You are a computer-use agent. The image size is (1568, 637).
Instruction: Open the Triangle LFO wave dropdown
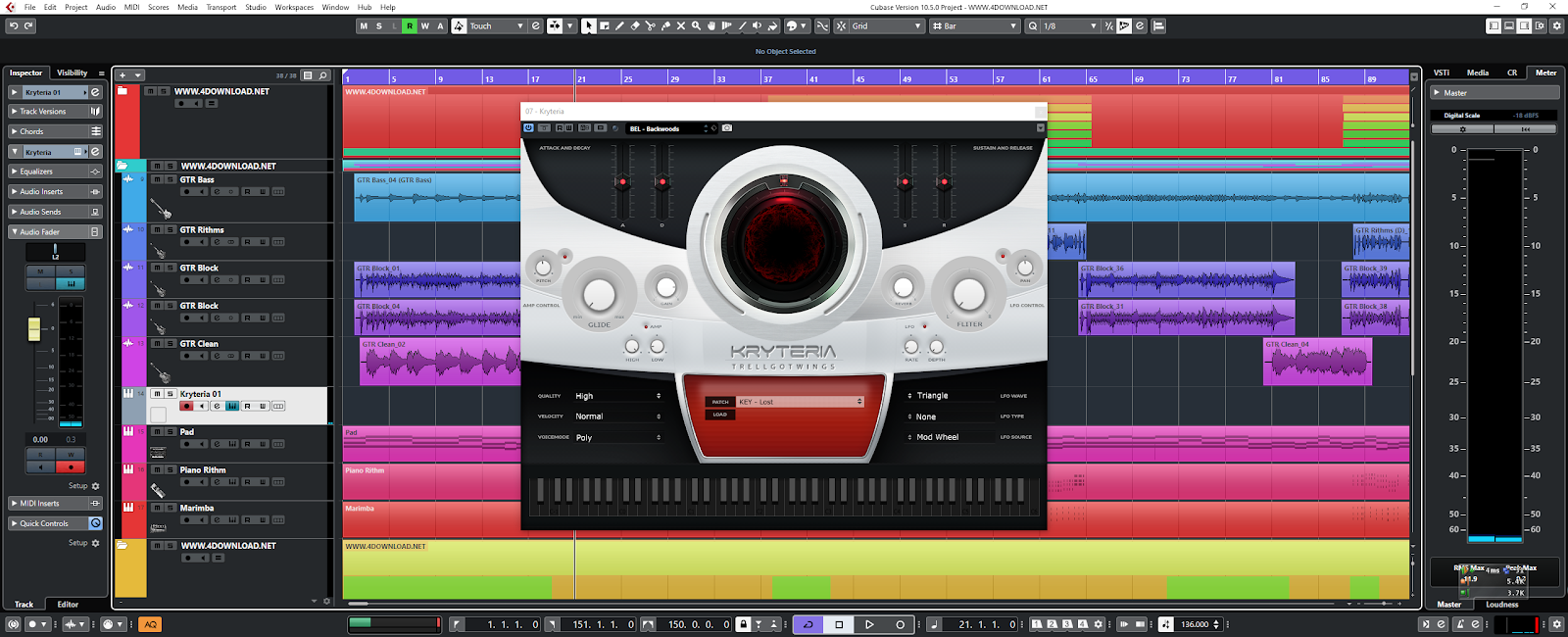click(x=950, y=396)
